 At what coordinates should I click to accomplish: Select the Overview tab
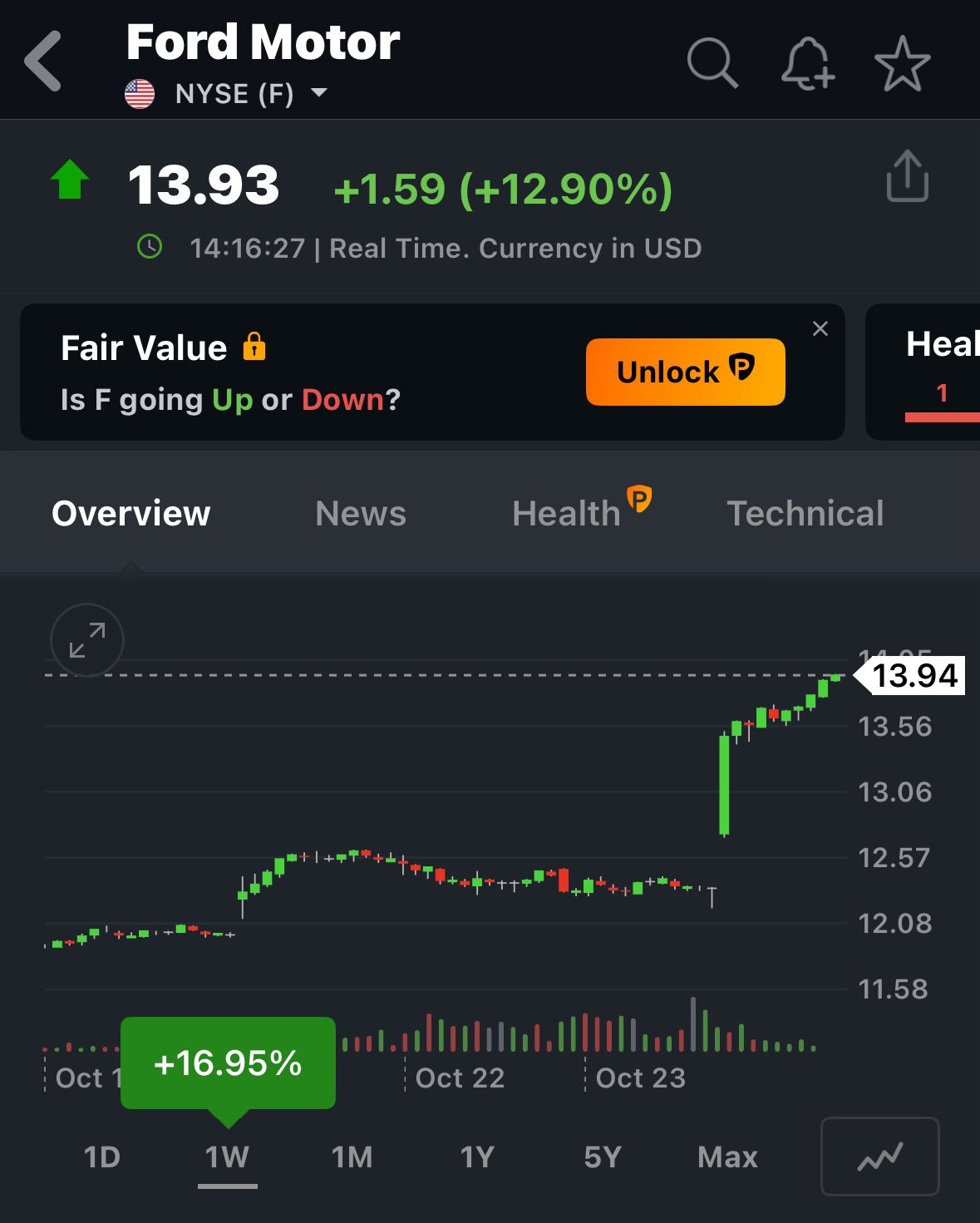[131, 513]
